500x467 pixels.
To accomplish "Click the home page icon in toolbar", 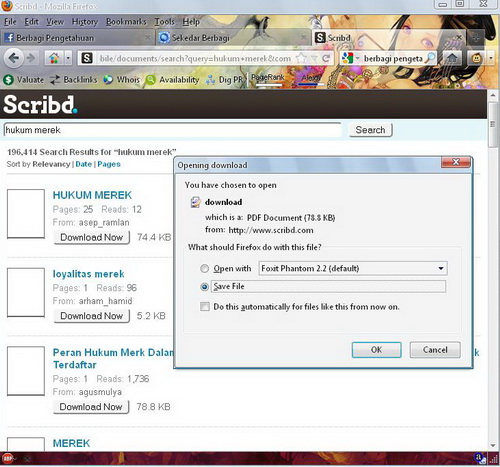I will 54,58.
